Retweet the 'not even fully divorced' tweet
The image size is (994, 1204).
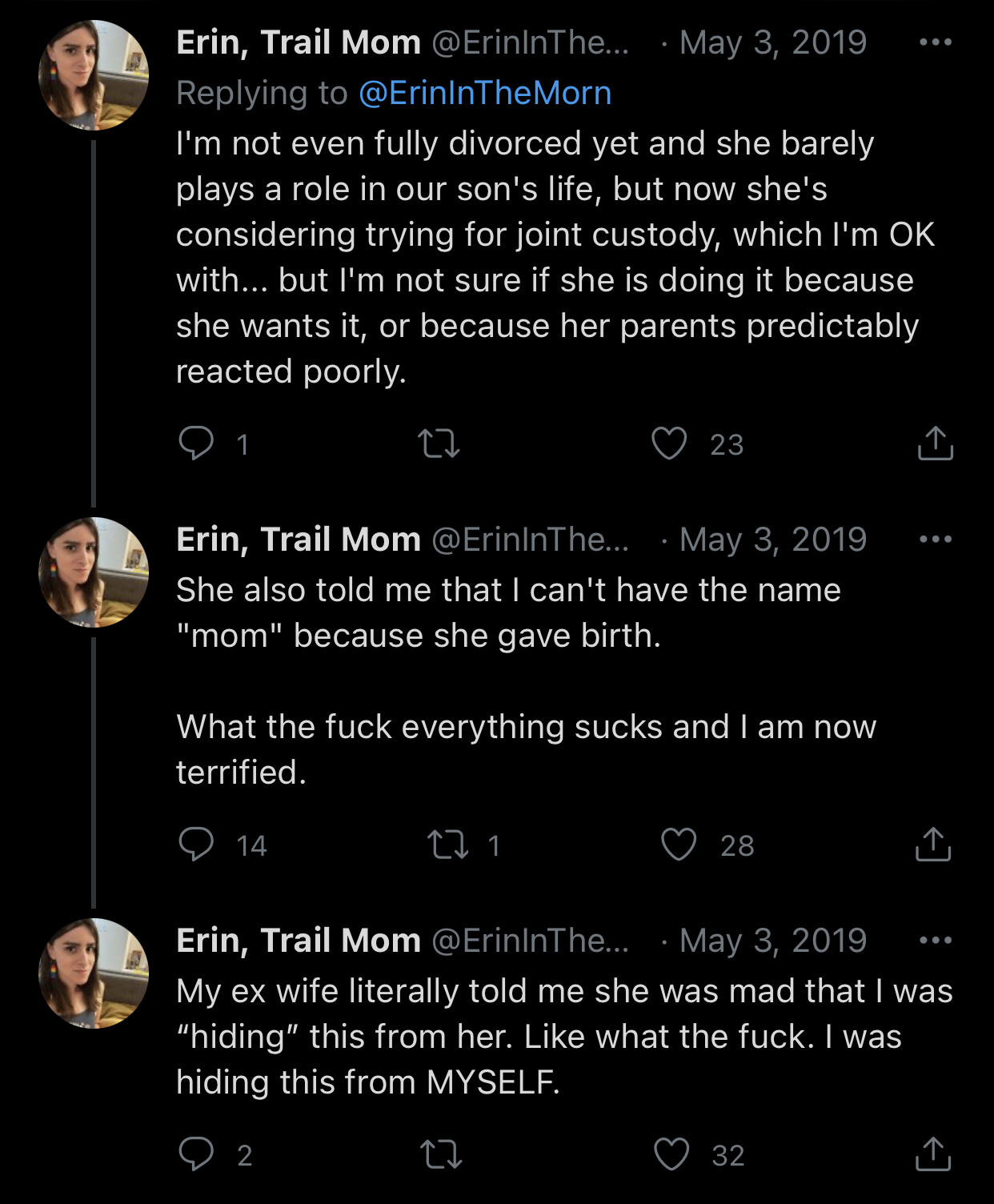pos(439,443)
